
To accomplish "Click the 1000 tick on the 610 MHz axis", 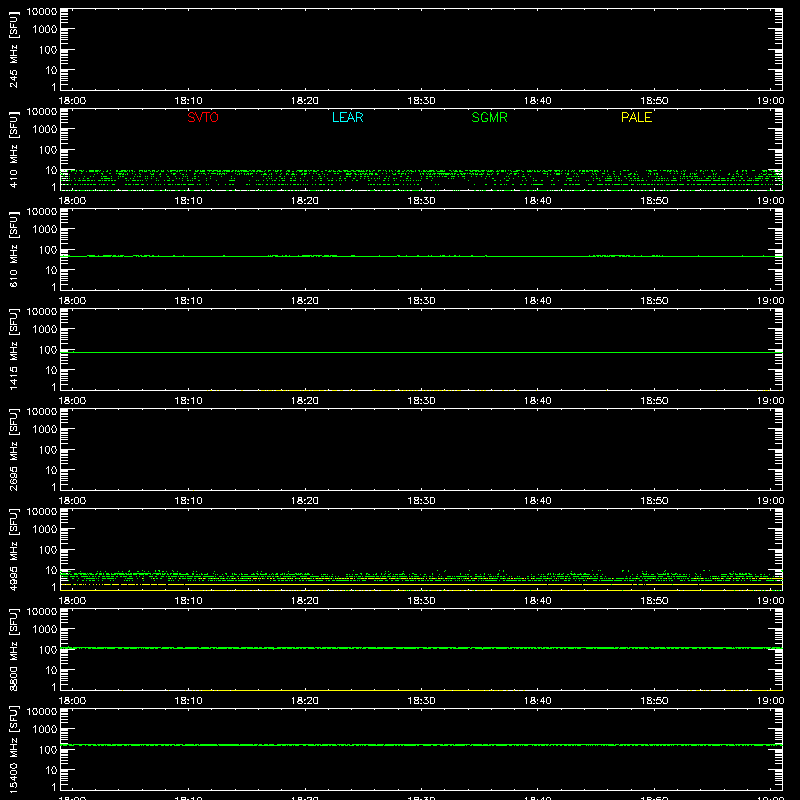I will click(x=45, y=230).
